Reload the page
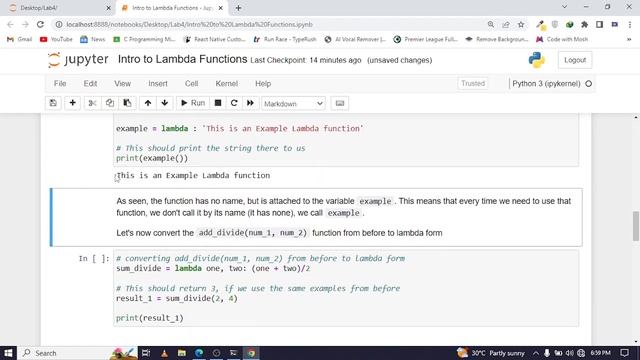 [x=40, y=24]
